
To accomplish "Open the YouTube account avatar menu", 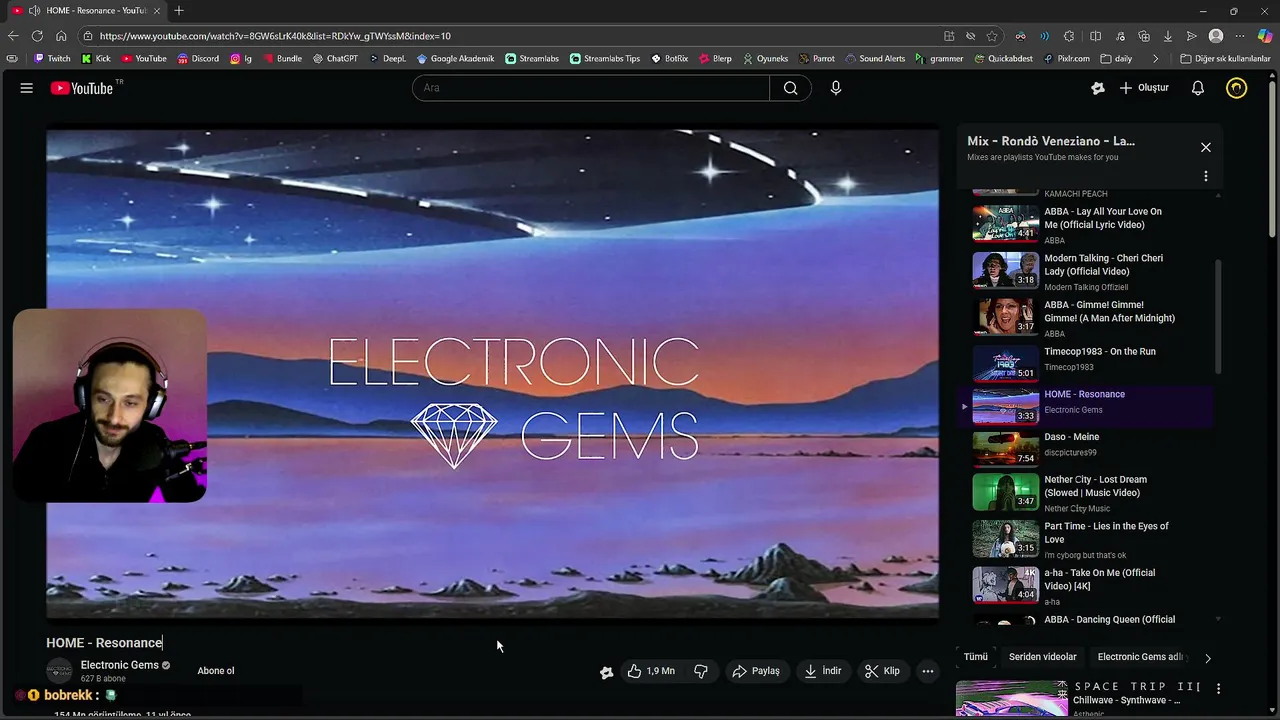I will pyautogui.click(x=1237, y=88).
